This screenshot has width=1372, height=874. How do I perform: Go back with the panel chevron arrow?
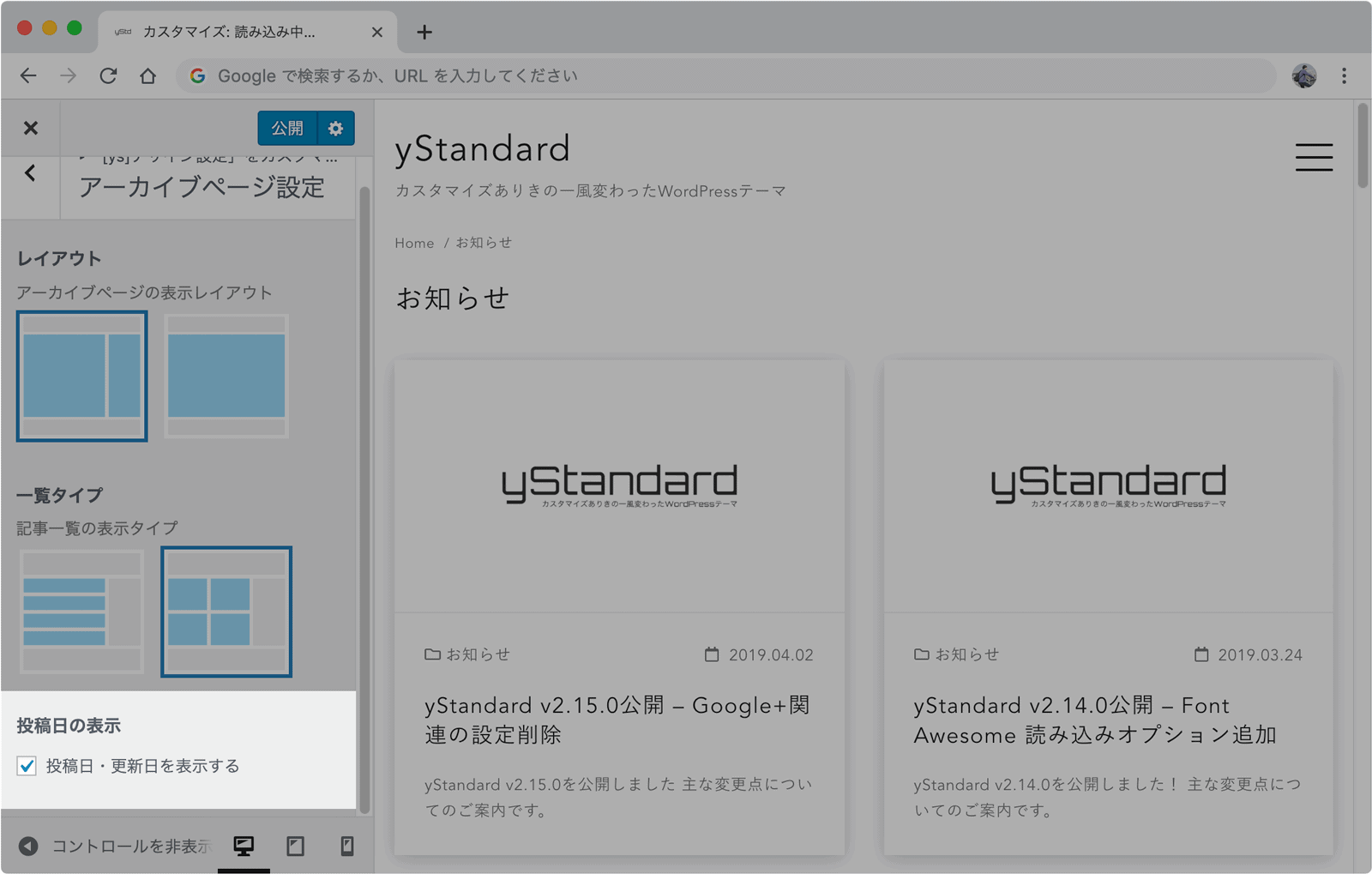coord(30,173)
